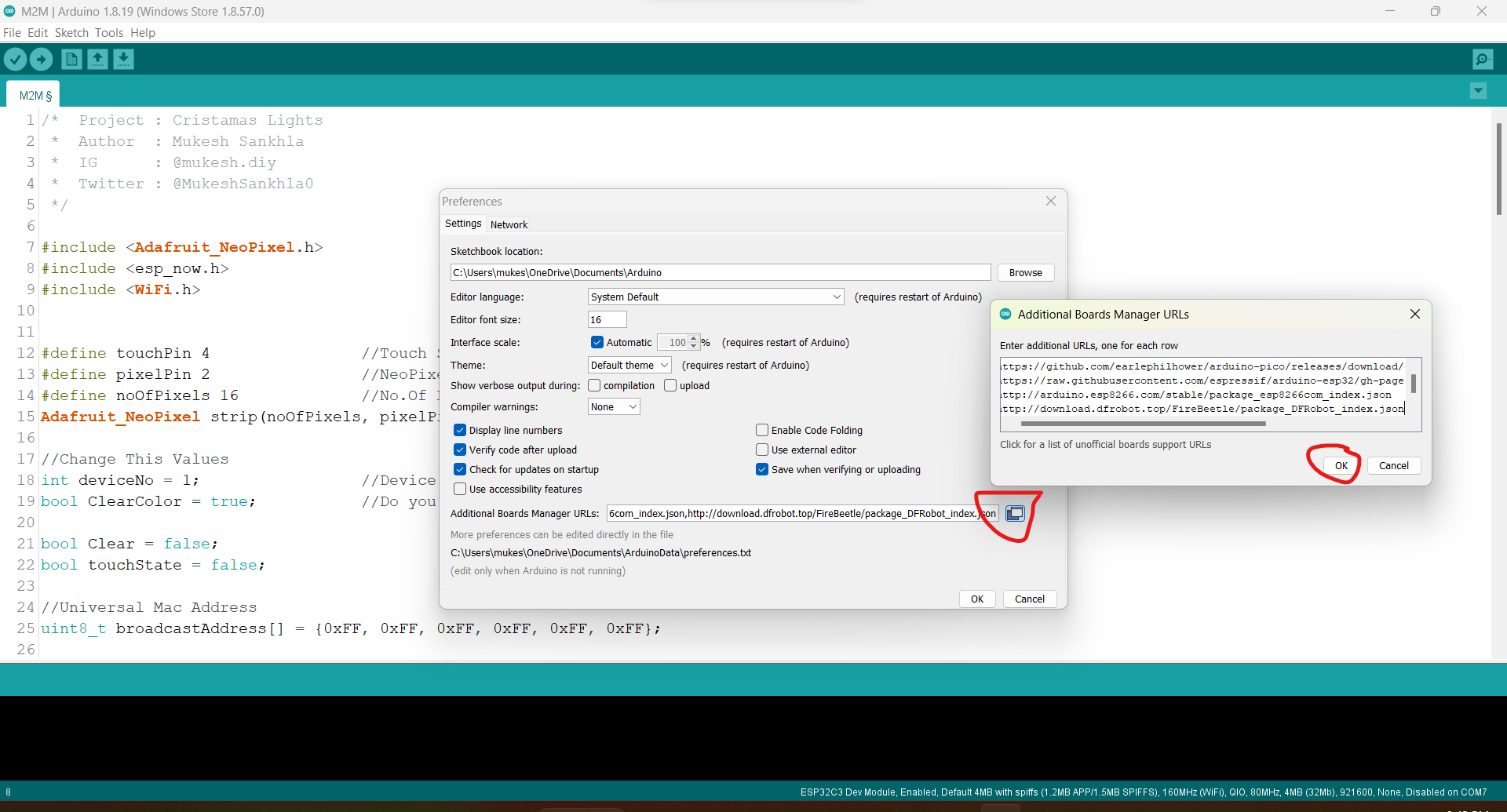The height and width of the screenshot is (812, 1507).
Task: Save the current sketch
Action: [x=123, y=59]
